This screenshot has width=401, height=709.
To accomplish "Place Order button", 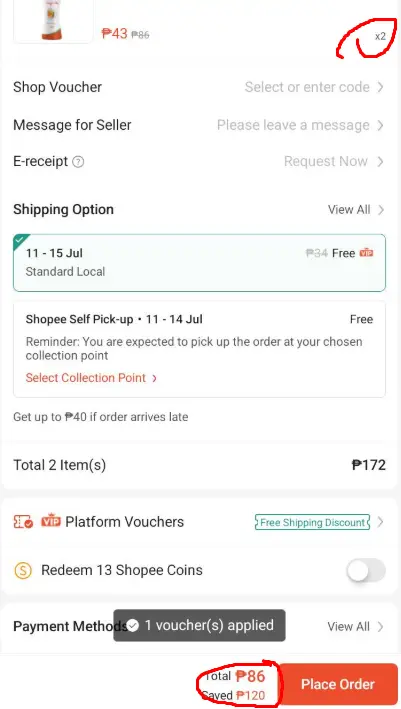I will [x=338, y=684].
